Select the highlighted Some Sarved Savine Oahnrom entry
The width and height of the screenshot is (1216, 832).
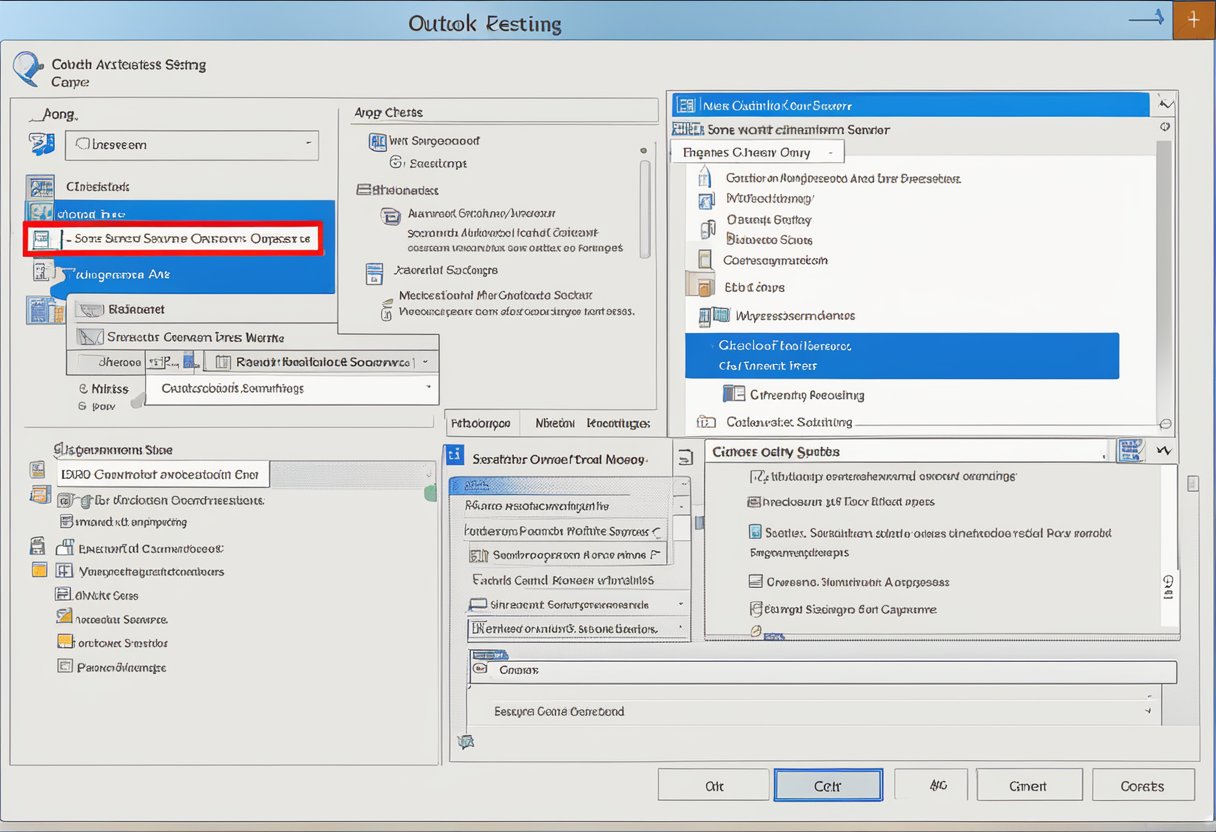pos(172,239)
